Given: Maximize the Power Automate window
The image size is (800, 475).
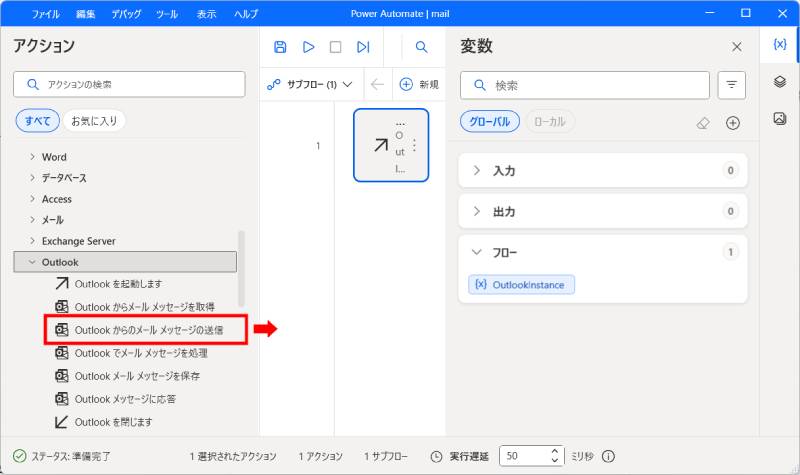Looking at the screenshot, I should pos(745,13).
